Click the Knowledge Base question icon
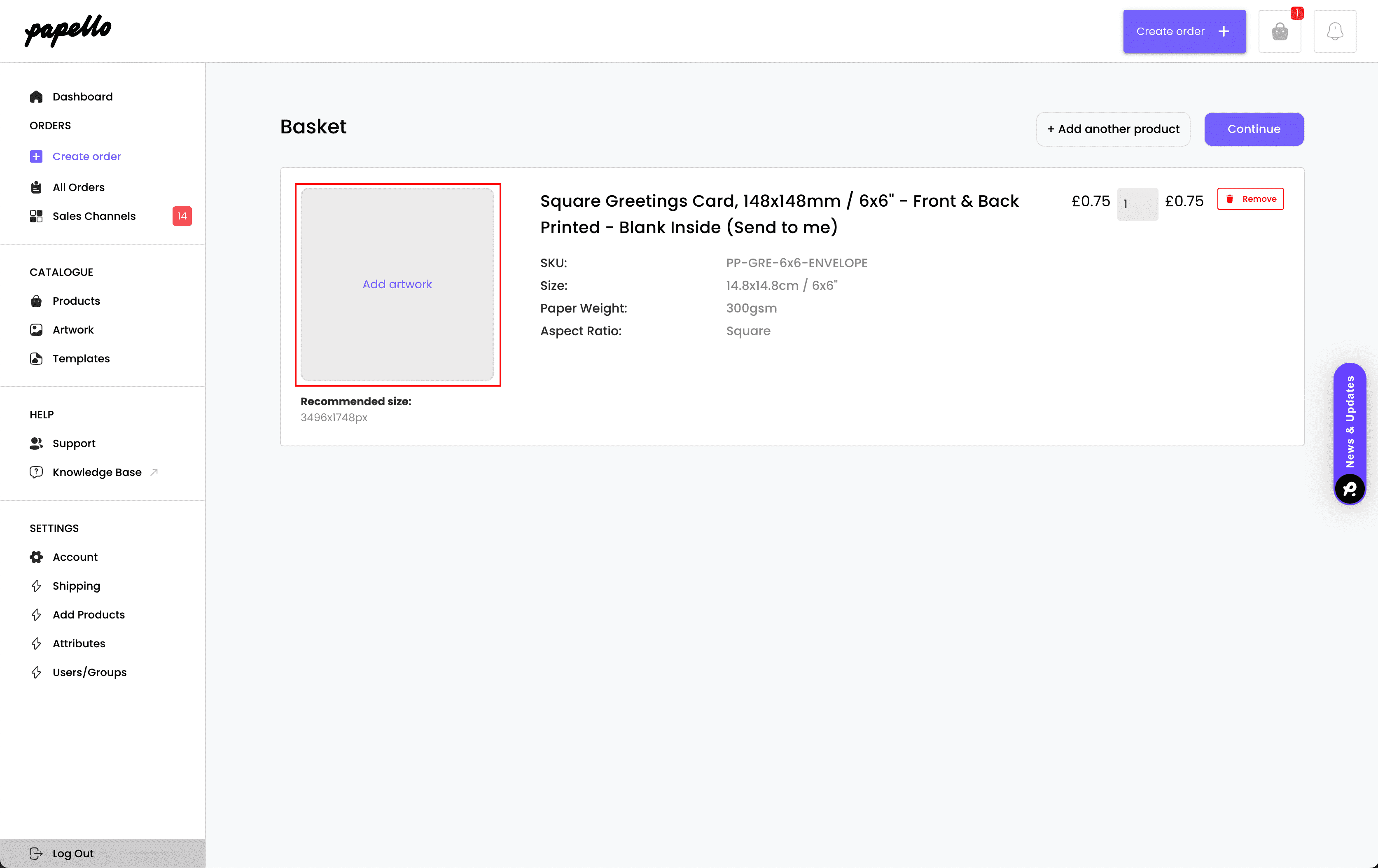Image resolution: width=1378 pixels, height=868 pixels. click(36, 472)
